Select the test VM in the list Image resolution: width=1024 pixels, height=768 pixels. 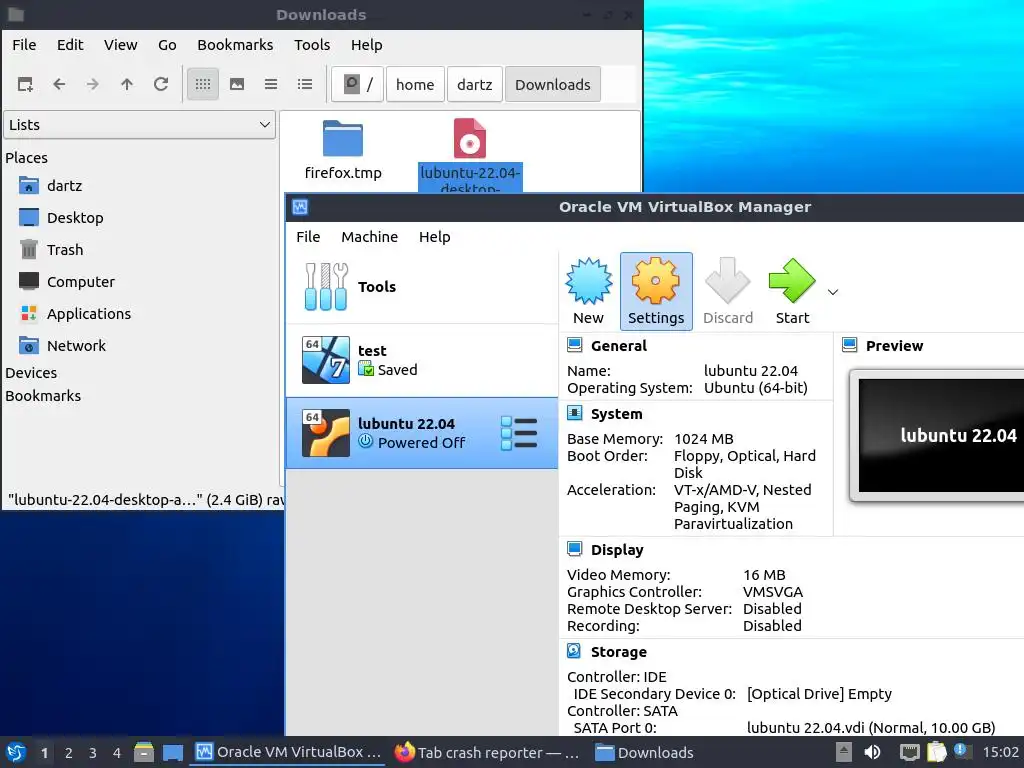point(422,360)
